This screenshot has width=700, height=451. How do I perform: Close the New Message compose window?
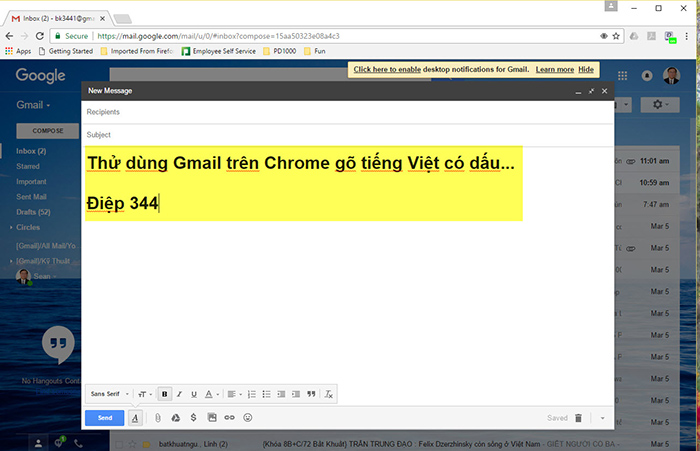click(604, 91)
